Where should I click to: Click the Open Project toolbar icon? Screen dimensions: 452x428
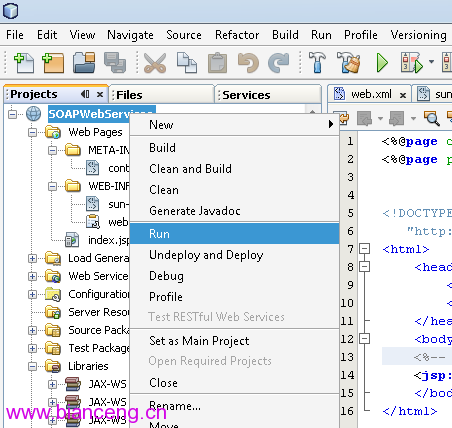point(84,63)
